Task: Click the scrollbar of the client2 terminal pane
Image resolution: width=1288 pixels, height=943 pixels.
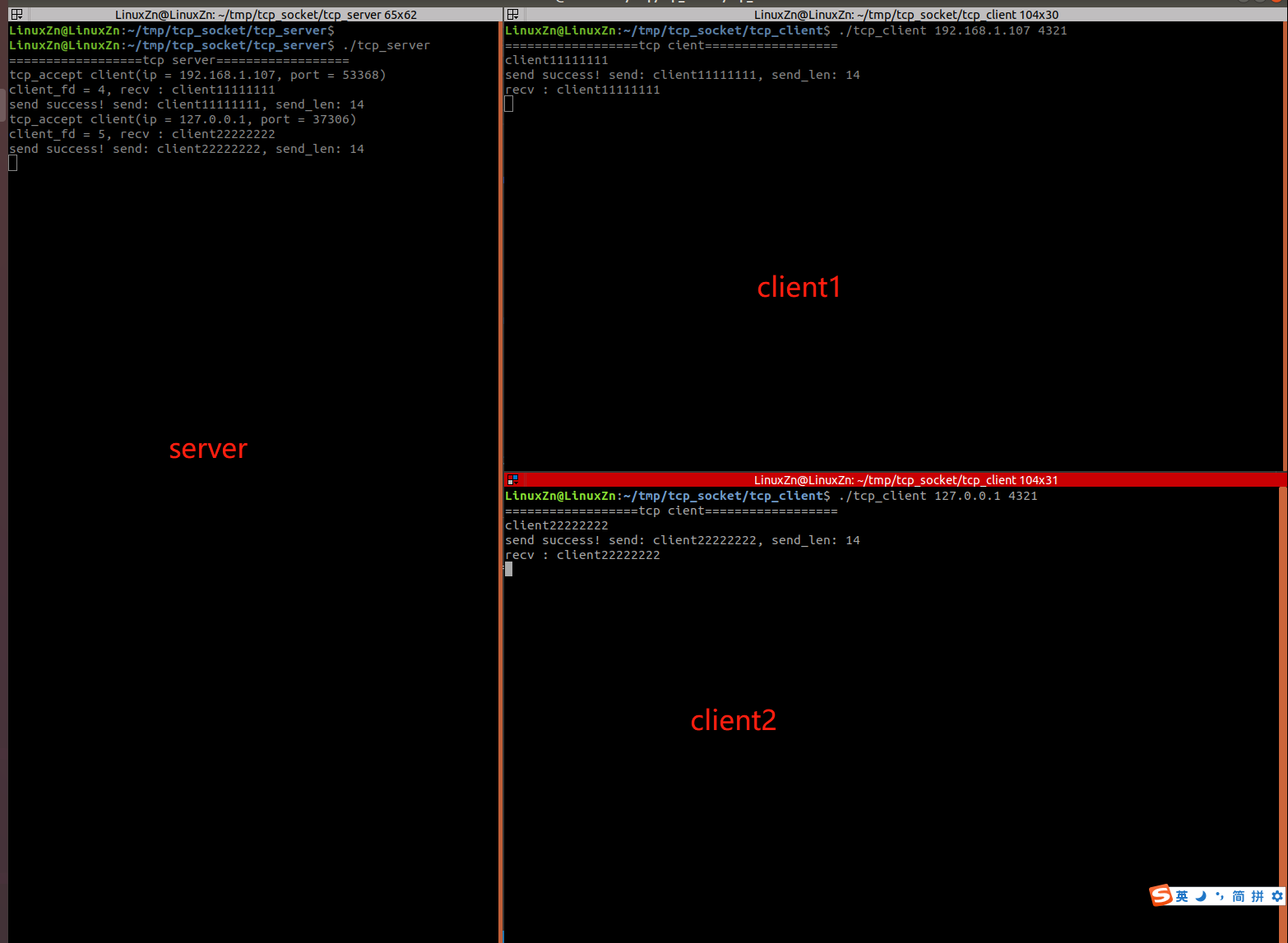Action: click(1282, 714)
